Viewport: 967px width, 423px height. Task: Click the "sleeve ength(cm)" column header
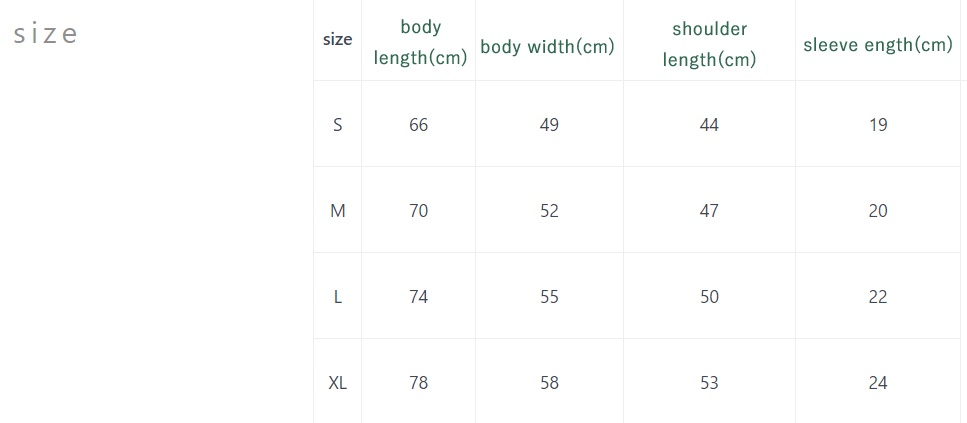[x=878, y=45]
